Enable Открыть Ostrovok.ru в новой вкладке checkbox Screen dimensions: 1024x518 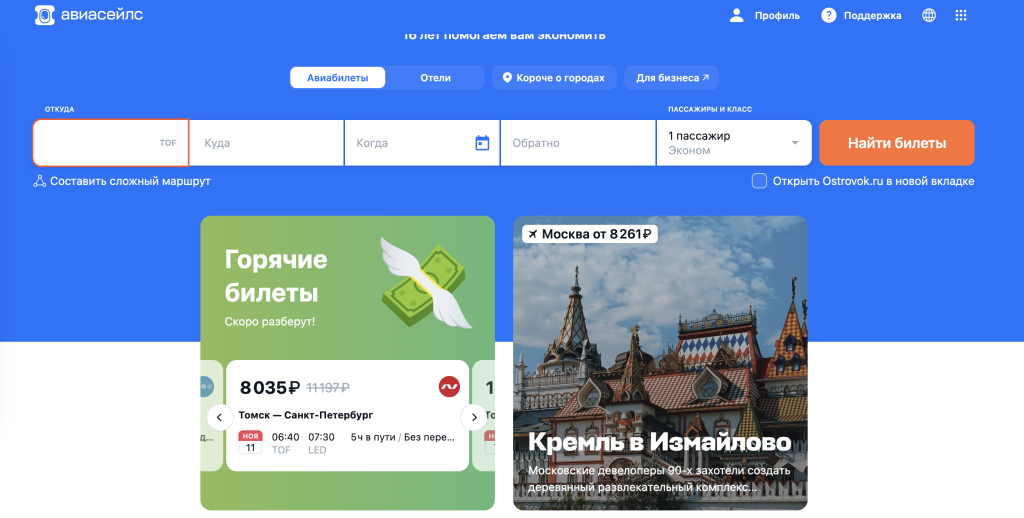pyautogui.click(x=759, y=181)
